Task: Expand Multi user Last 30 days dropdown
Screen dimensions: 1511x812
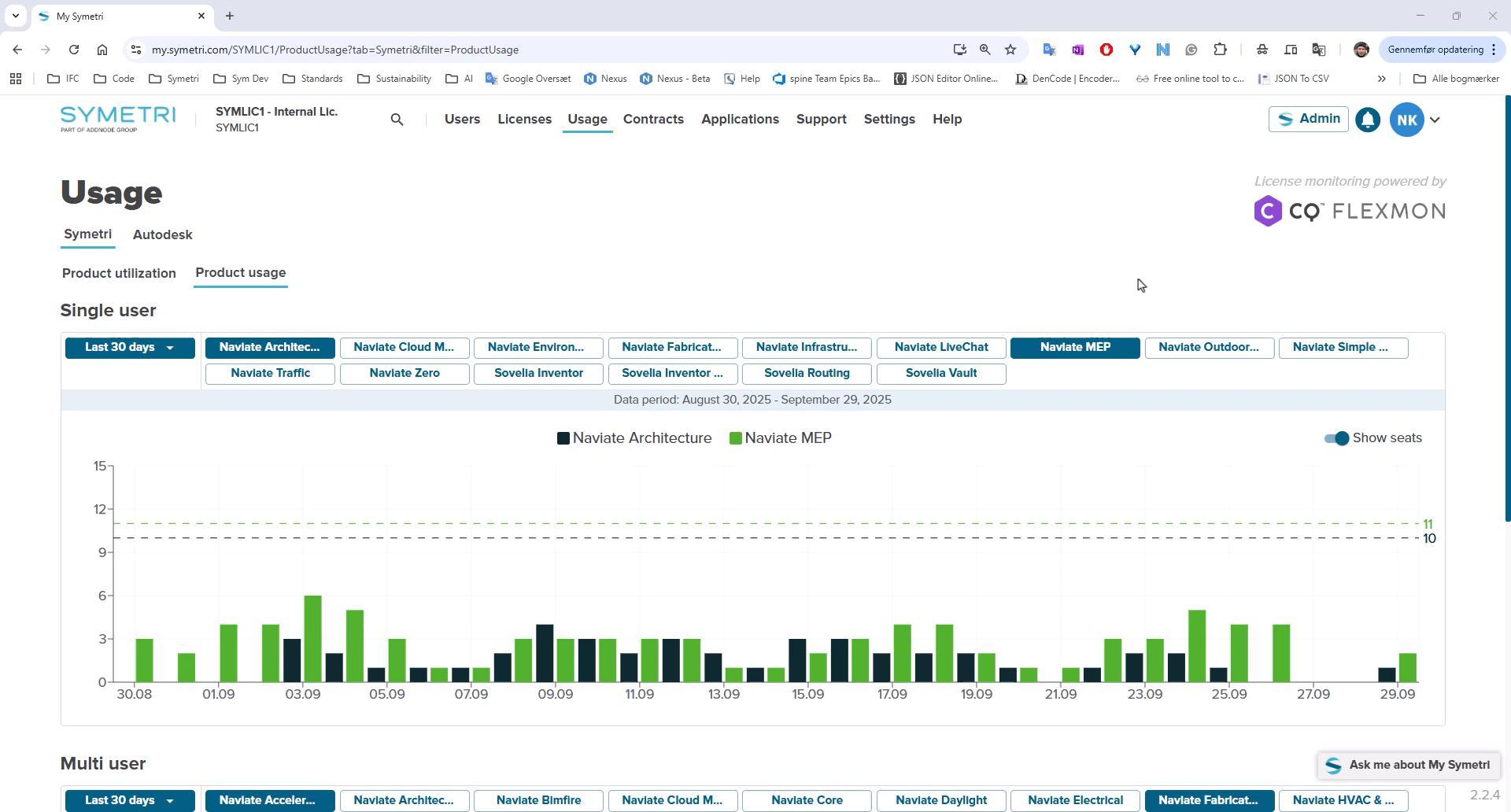Action: (x=130, y=801)
